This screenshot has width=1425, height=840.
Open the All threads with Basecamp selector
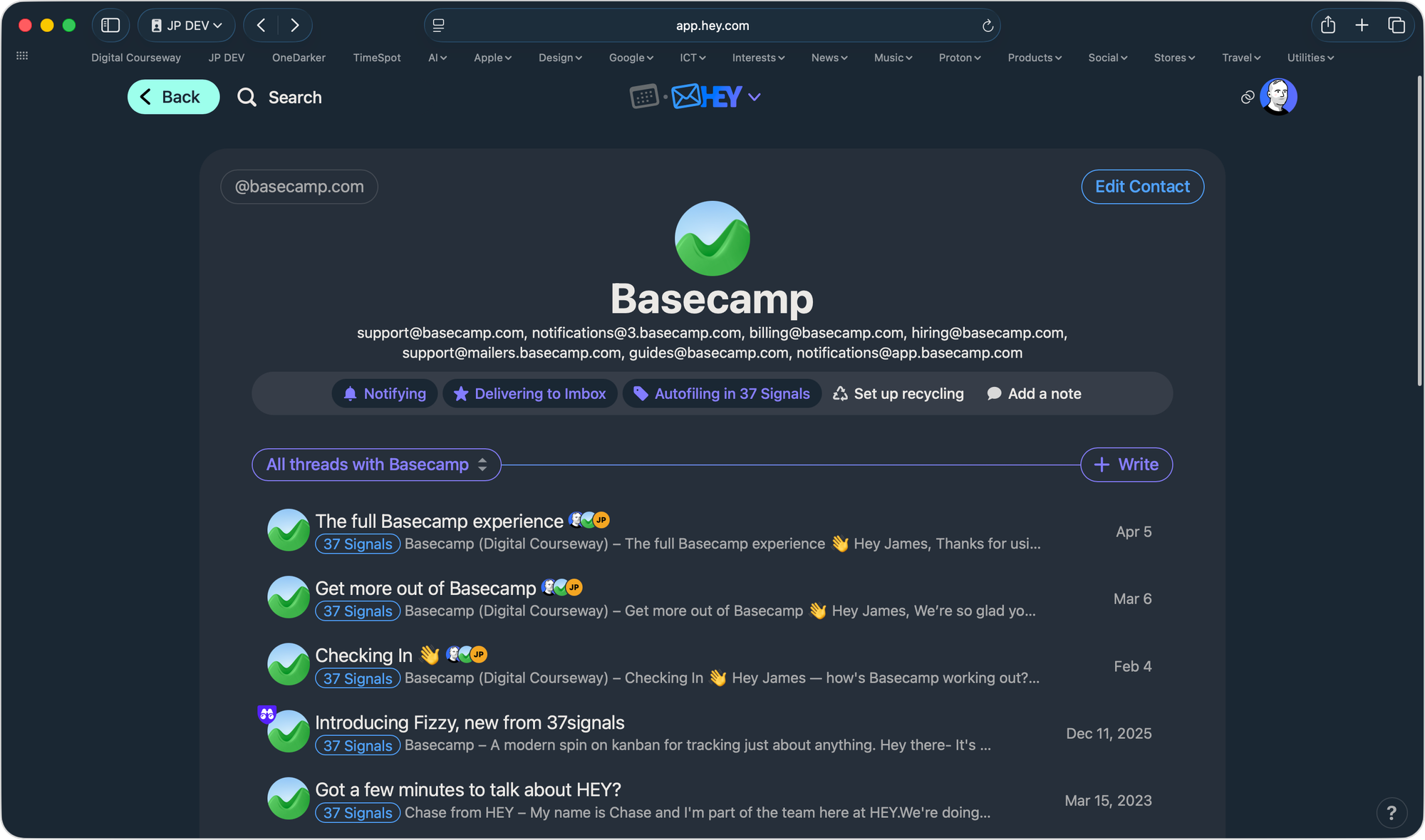pyautogui.click(x=376, y=465)
